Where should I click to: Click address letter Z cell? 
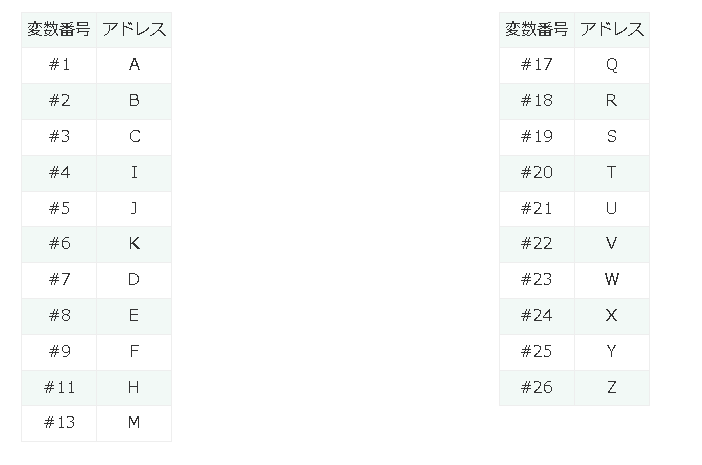(x=612, y=386)
